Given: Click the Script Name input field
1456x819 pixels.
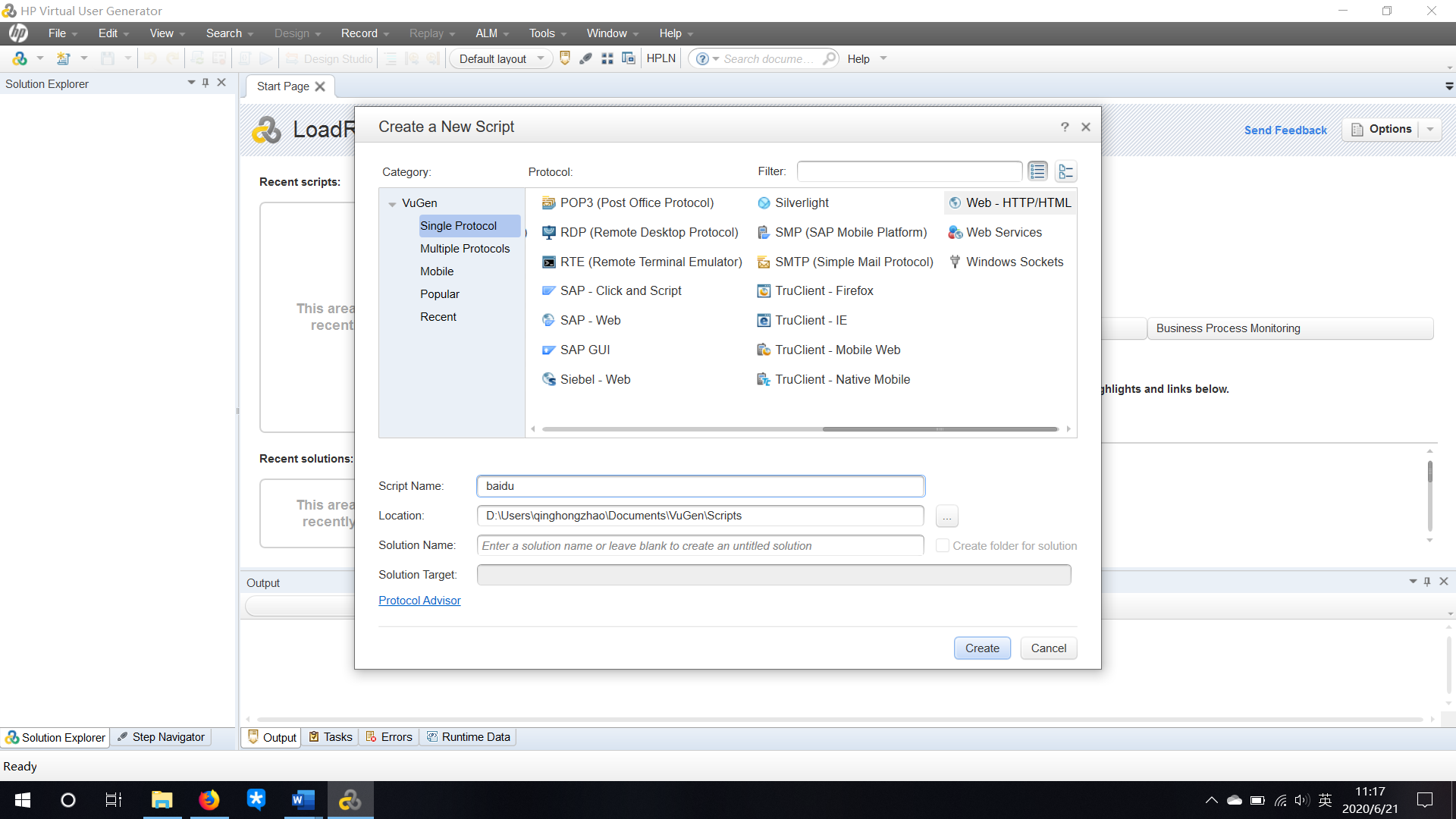Looking at the screenshot, I should pos(700,485).
